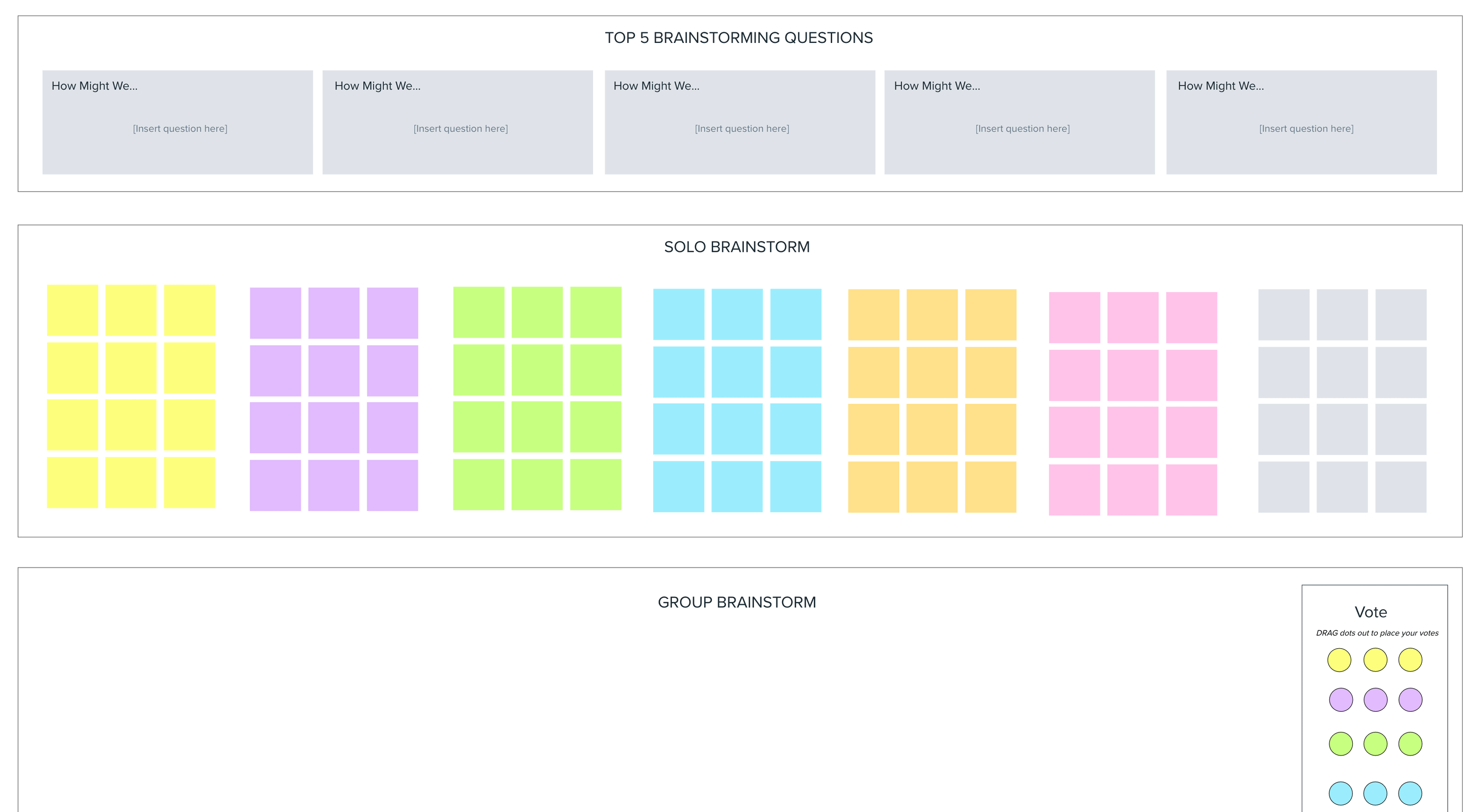Pick the rightmost green vote dot
The height and width of the screenshot is (812, 1479).
(x=1410, y=744)
